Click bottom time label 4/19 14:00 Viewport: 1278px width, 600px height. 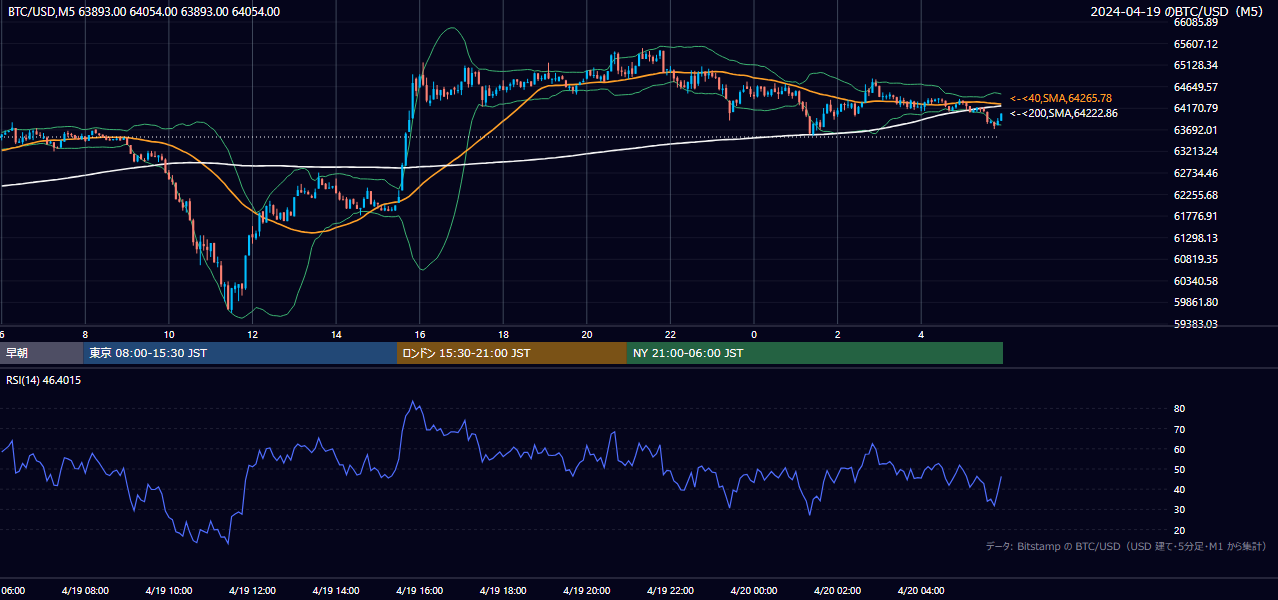click(x=335, y=591)
